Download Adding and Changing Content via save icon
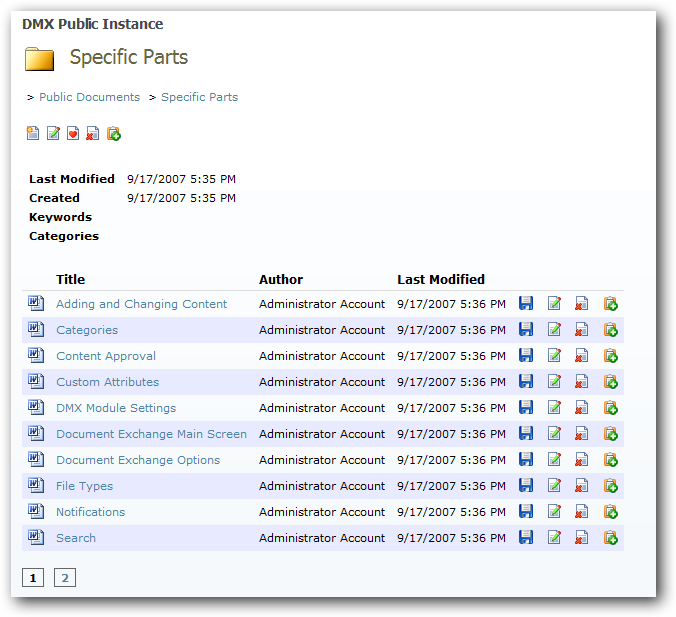Image resolution: width=676 pixels, height=617 pixels. 526,304
